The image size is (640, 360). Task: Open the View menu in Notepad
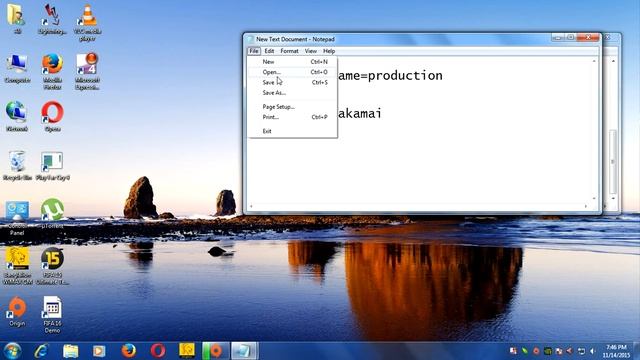(311, 51)
